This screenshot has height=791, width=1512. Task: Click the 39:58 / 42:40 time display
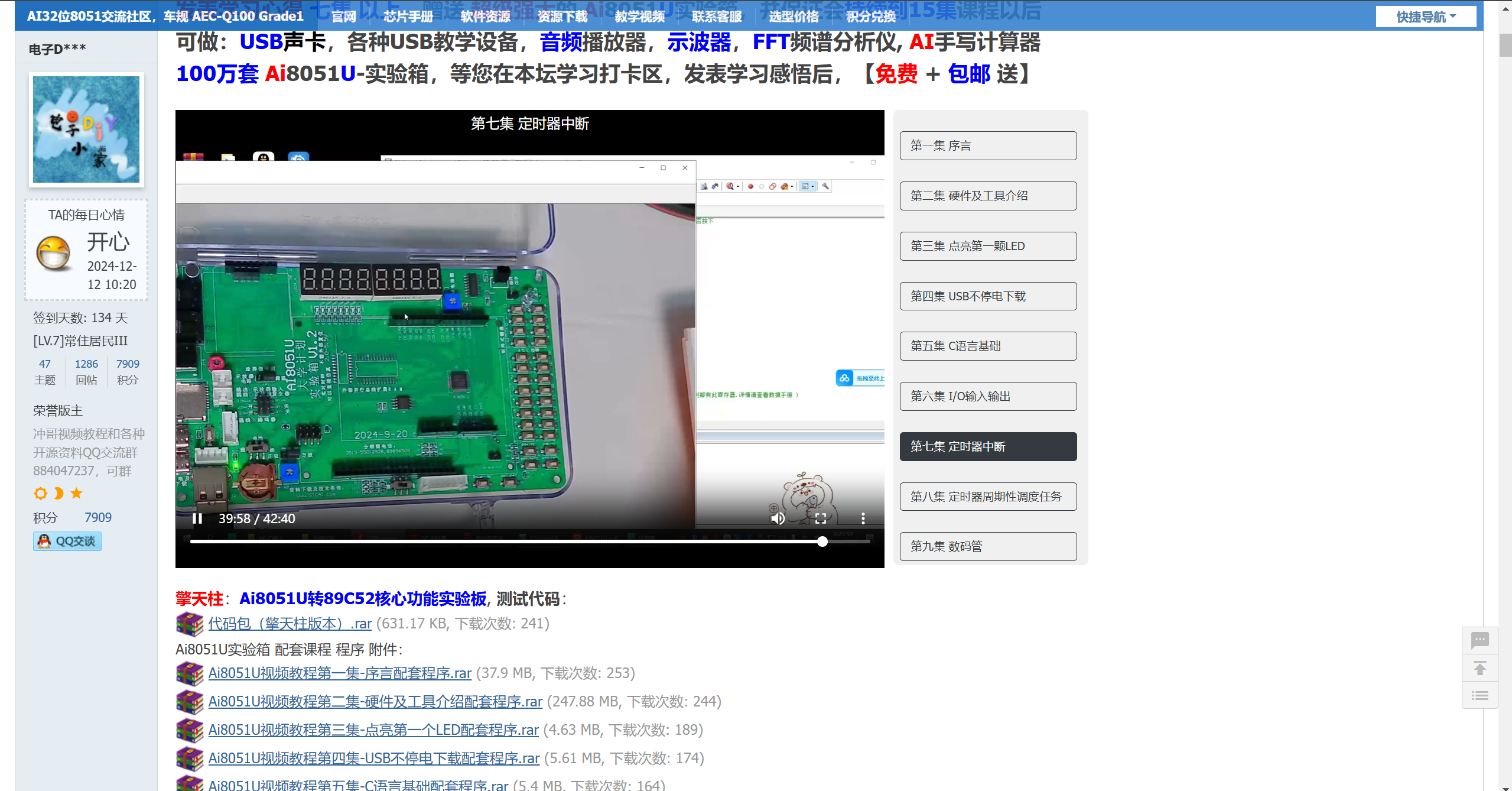(257, 518)
